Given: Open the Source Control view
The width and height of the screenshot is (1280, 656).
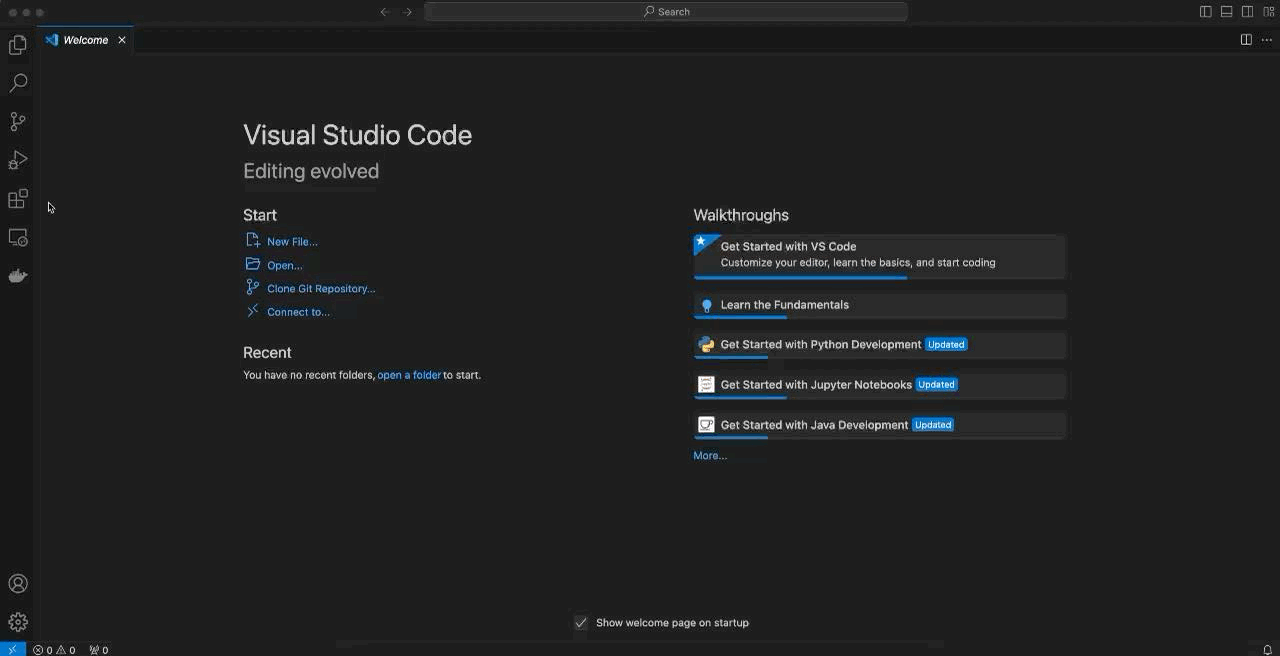Looking at the screenshot, I should click(17, 121).
